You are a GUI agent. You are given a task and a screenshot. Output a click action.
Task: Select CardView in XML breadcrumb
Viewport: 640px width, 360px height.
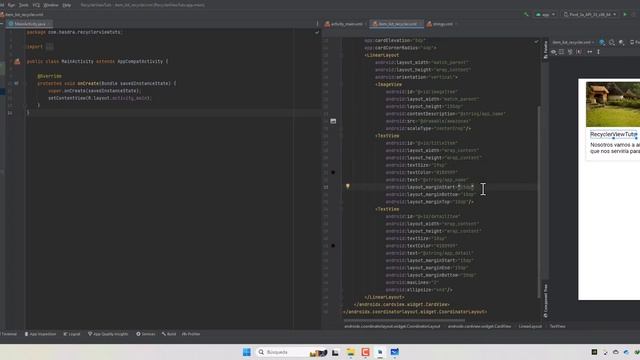tap(479, 327)
